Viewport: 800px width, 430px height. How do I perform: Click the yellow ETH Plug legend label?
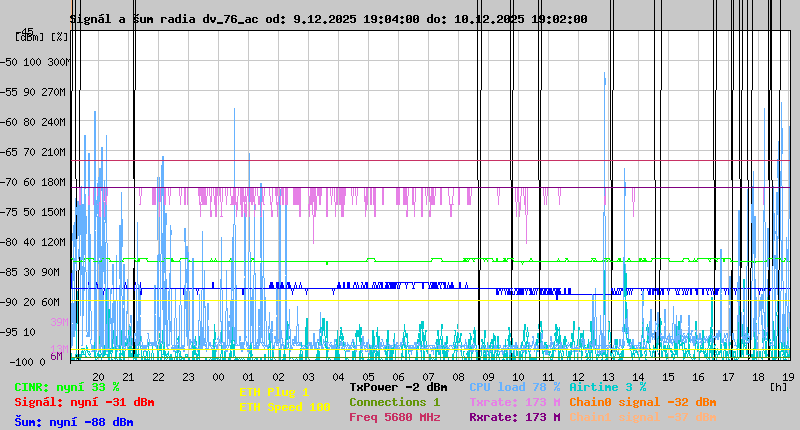274,392
